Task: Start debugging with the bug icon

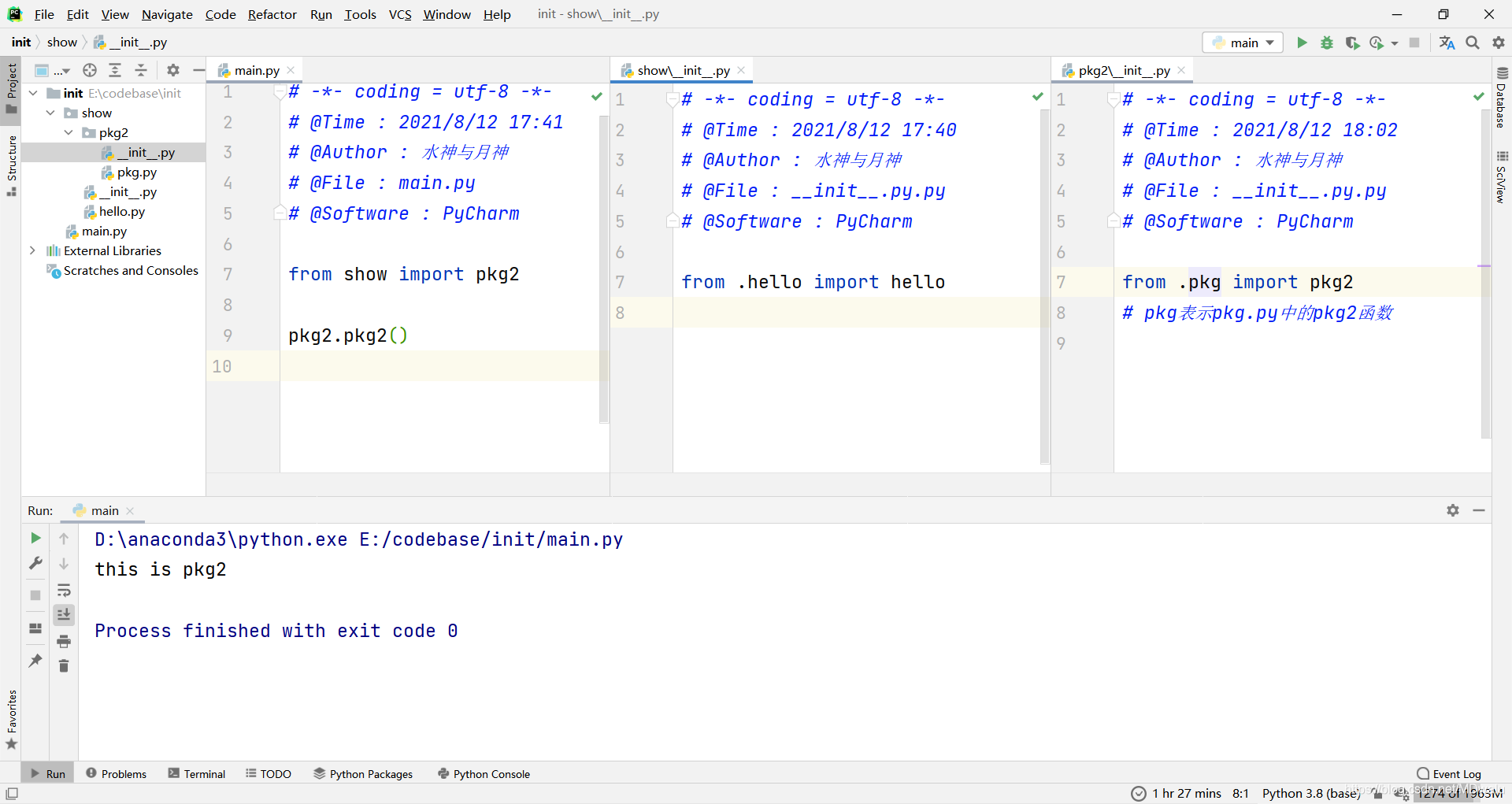Action: pyautogui.click(x=1327, y=43)
